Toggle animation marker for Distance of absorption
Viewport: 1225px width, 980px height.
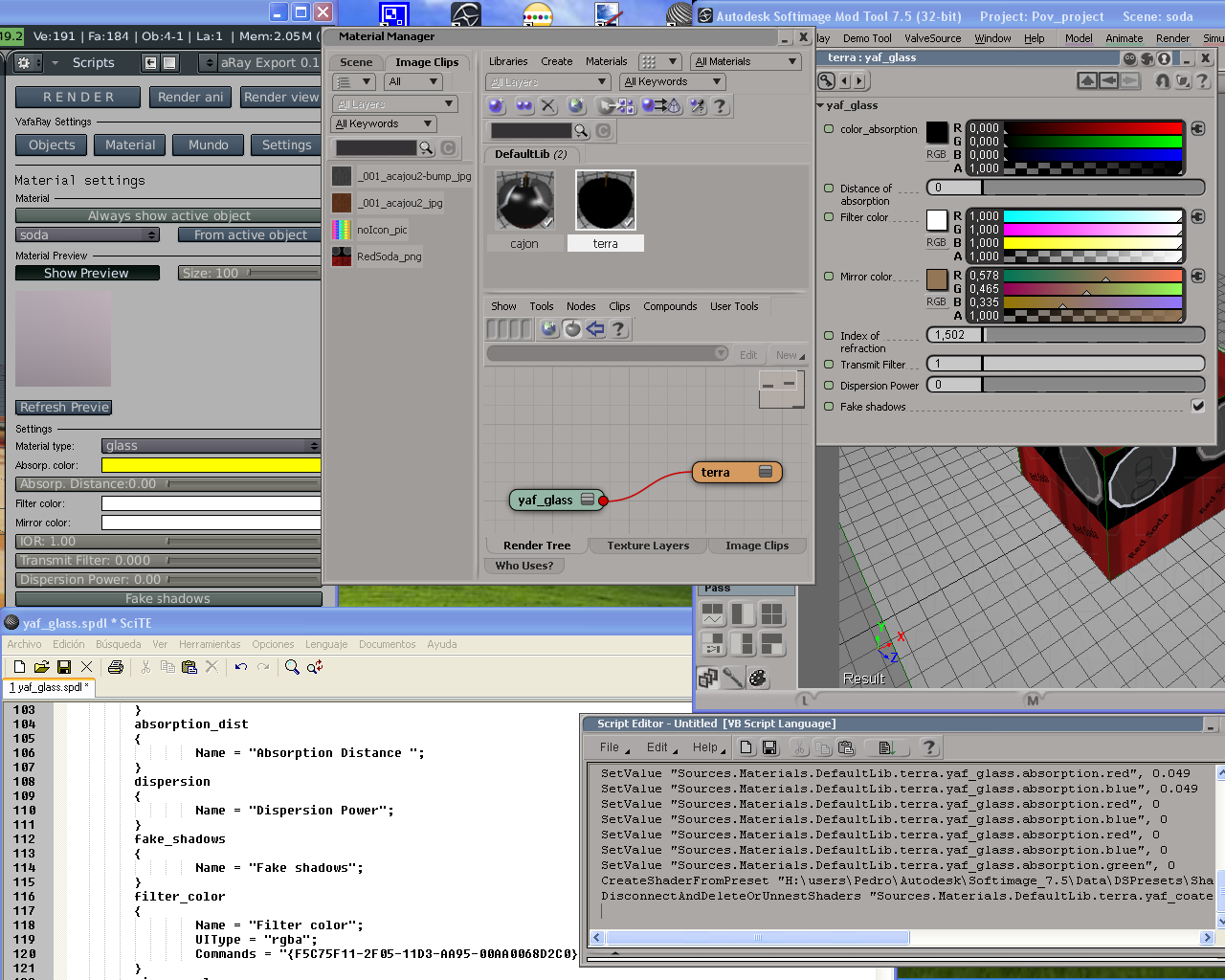click(x=829, y=189)
